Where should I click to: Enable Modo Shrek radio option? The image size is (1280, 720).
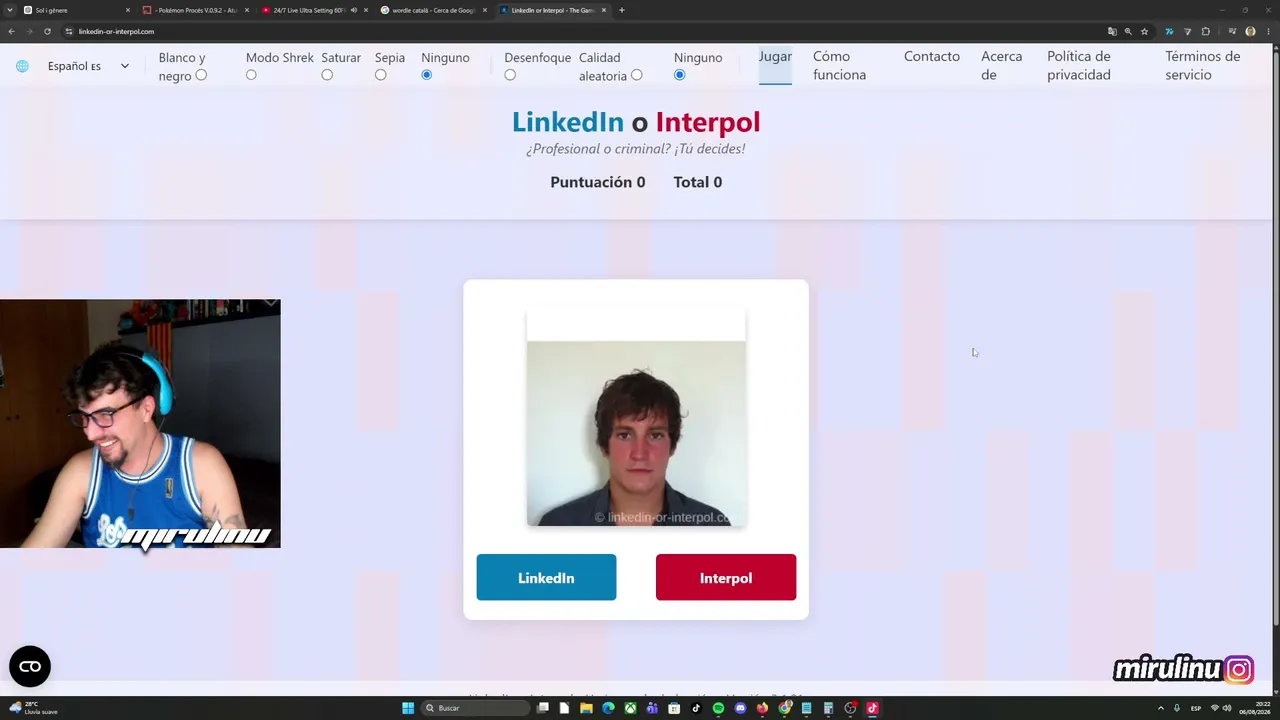click(x=251, y=75)
